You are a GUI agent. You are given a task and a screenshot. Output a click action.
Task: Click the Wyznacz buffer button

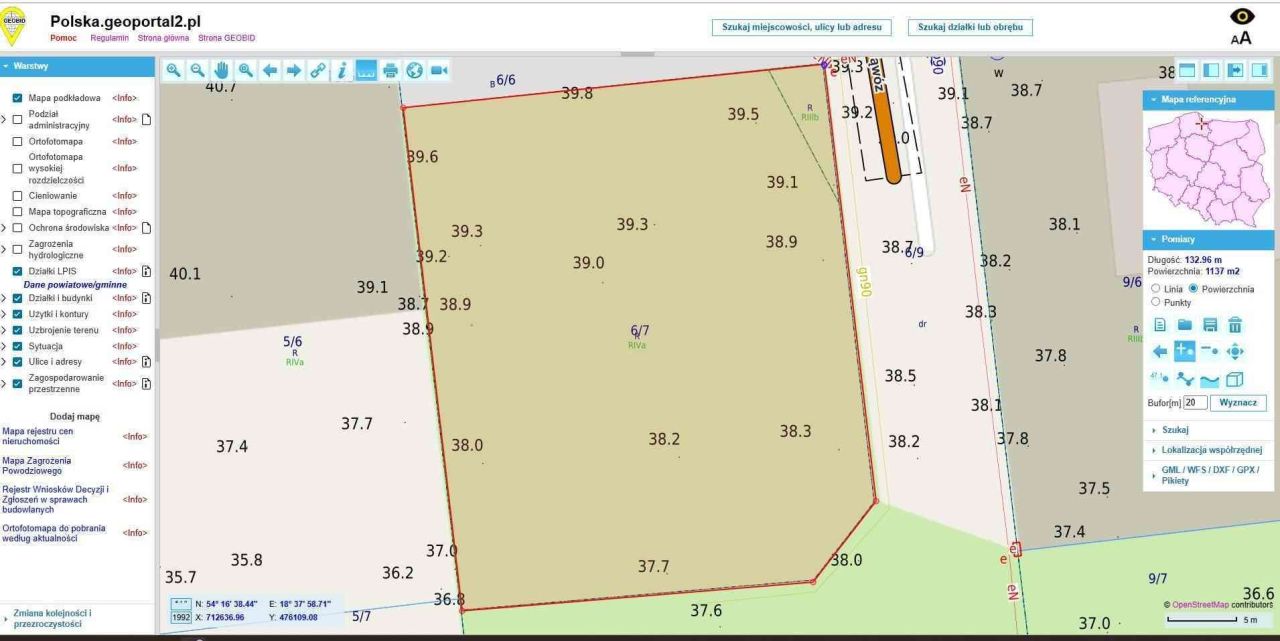[x=1238, y=402]
